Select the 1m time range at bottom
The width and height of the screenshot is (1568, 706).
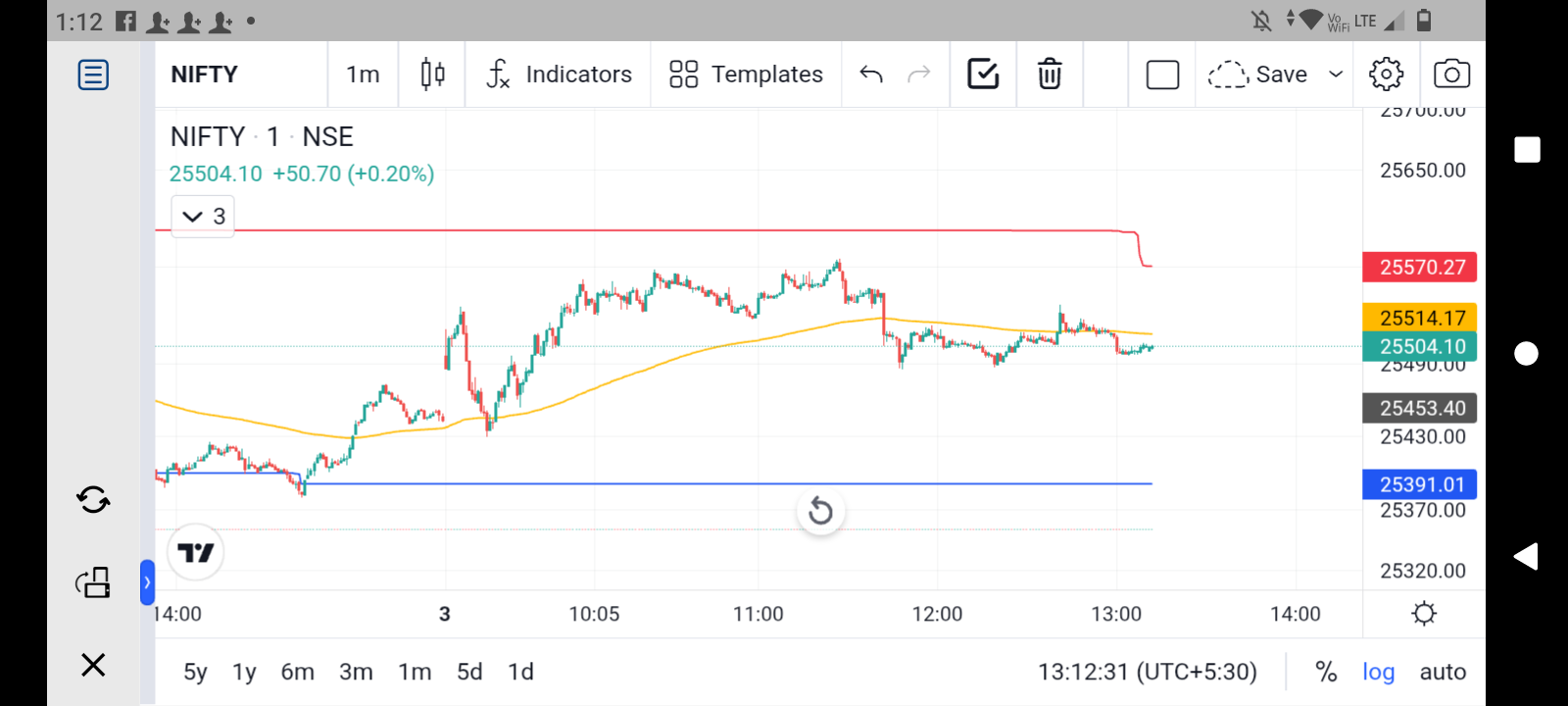415,672
